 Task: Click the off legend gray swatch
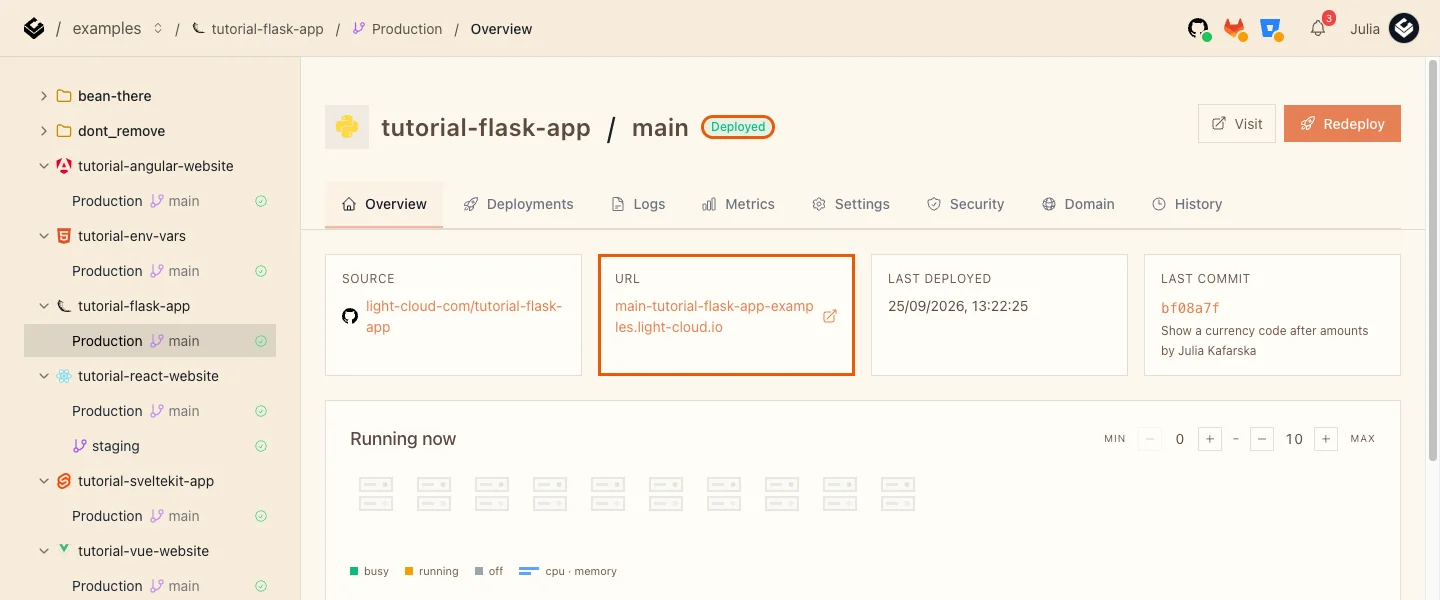click(479, 571)
